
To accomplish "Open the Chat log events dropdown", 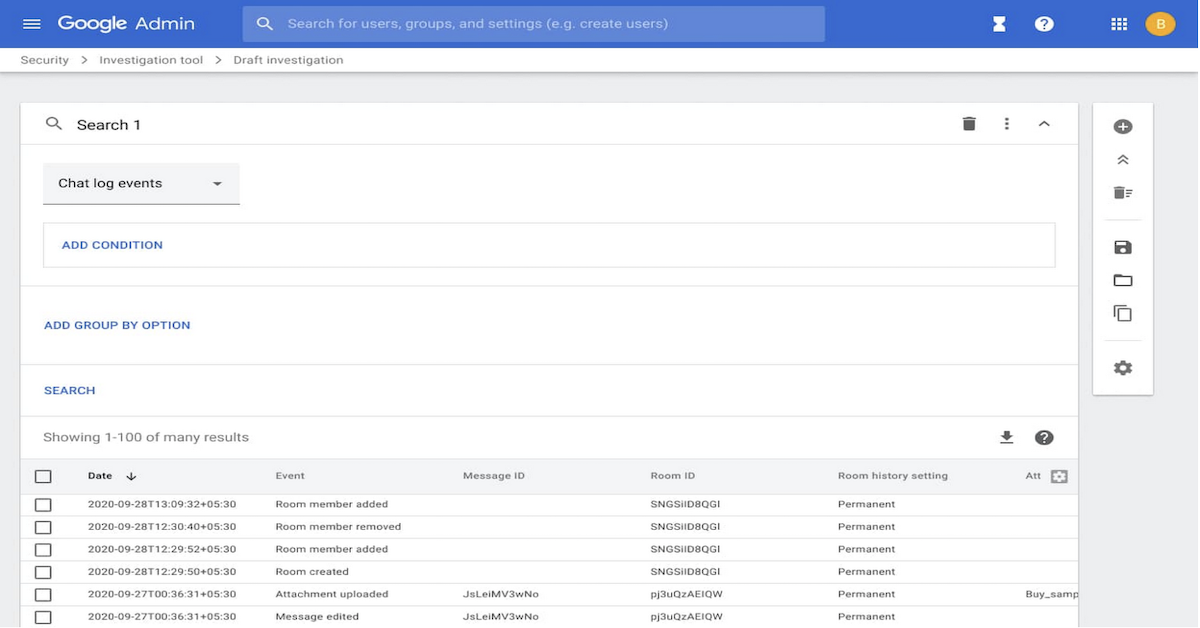I will 141,184.
